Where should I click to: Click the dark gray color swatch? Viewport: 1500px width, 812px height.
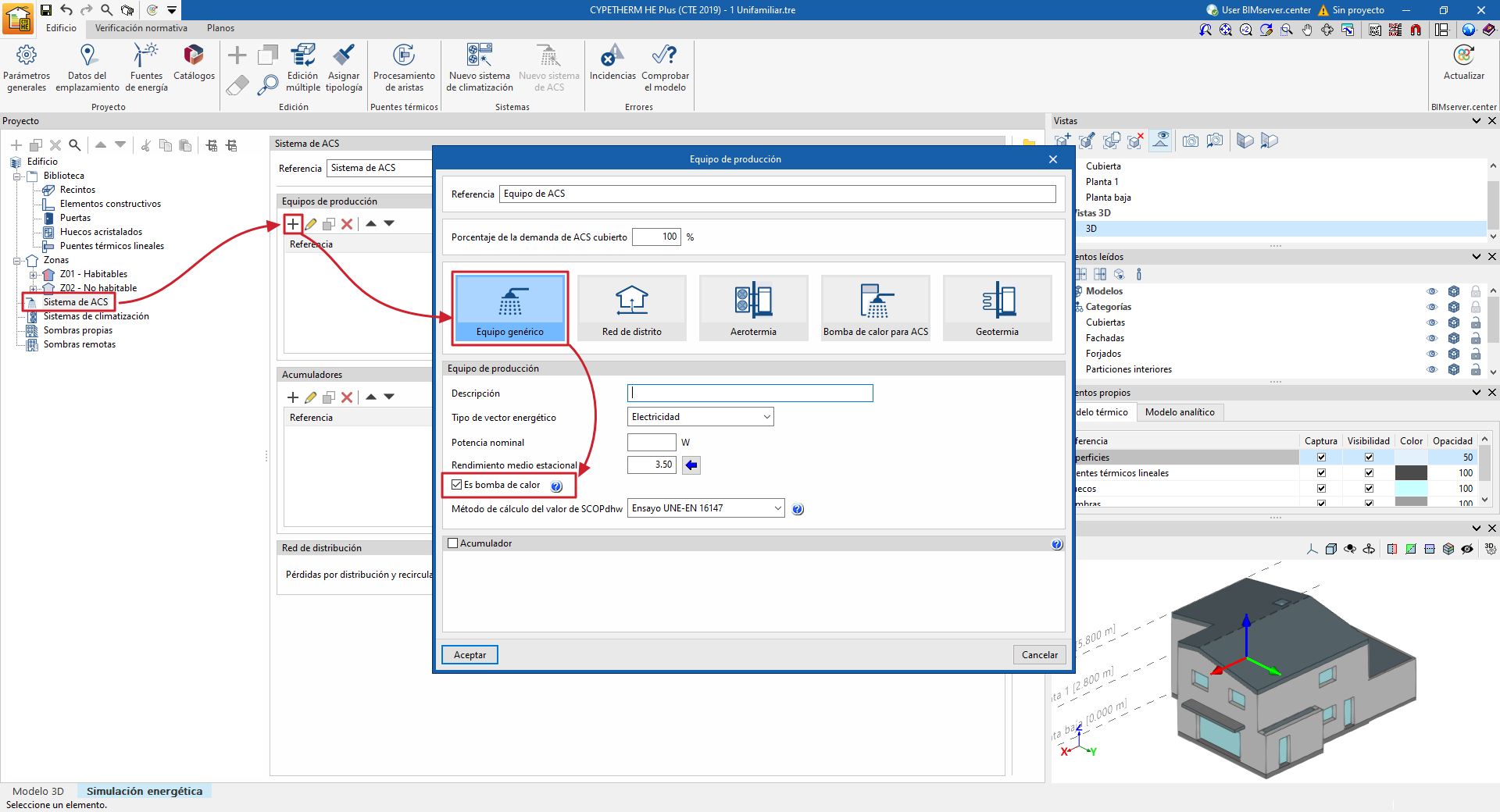[1411, 473]
